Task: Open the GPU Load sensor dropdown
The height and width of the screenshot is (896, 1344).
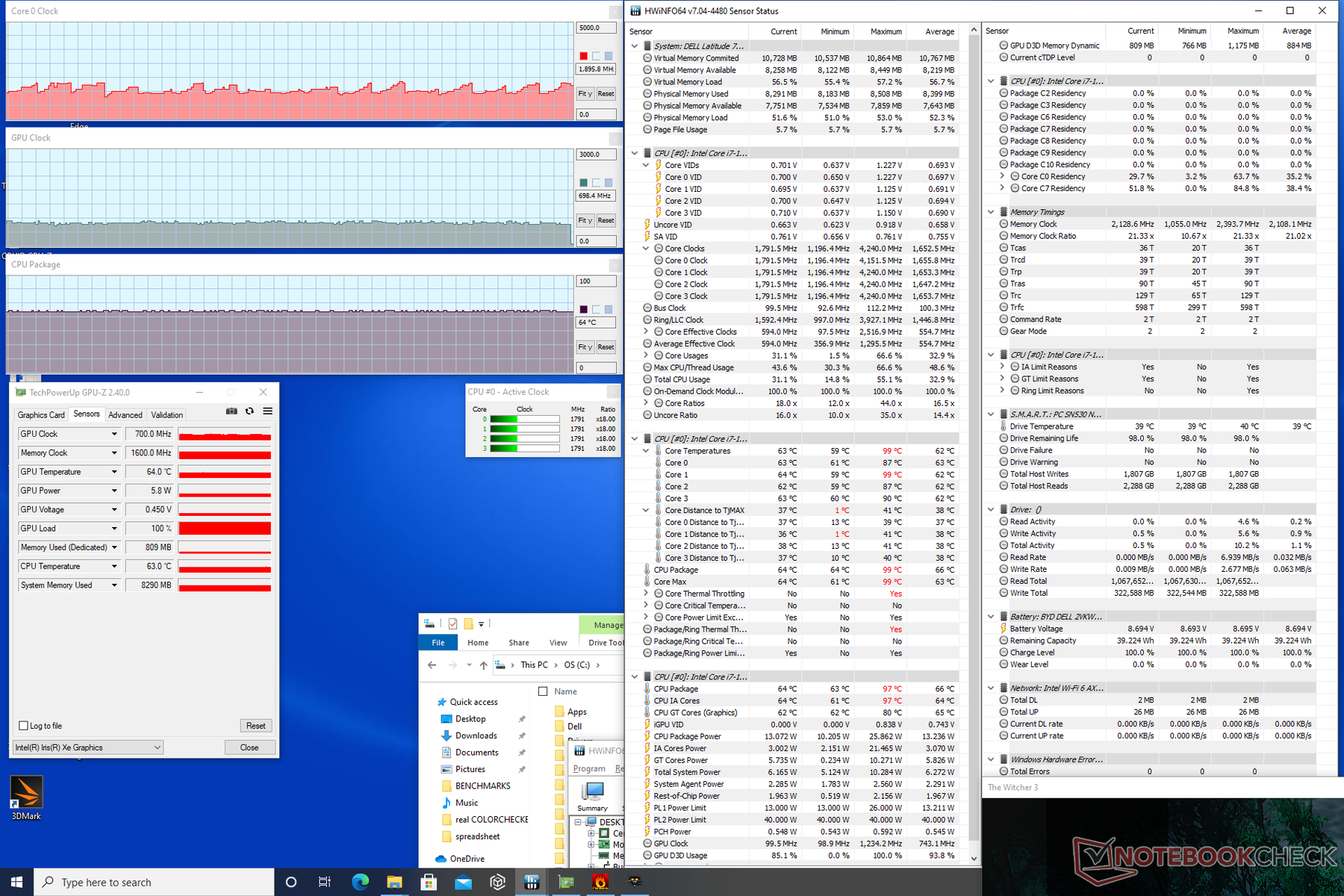Action: tap(114, 529)
